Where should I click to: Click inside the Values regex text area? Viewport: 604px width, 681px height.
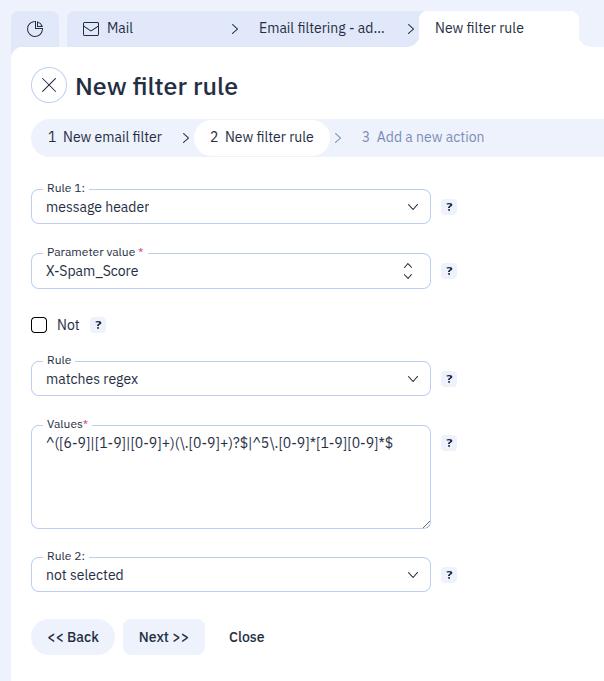(231, 477)
